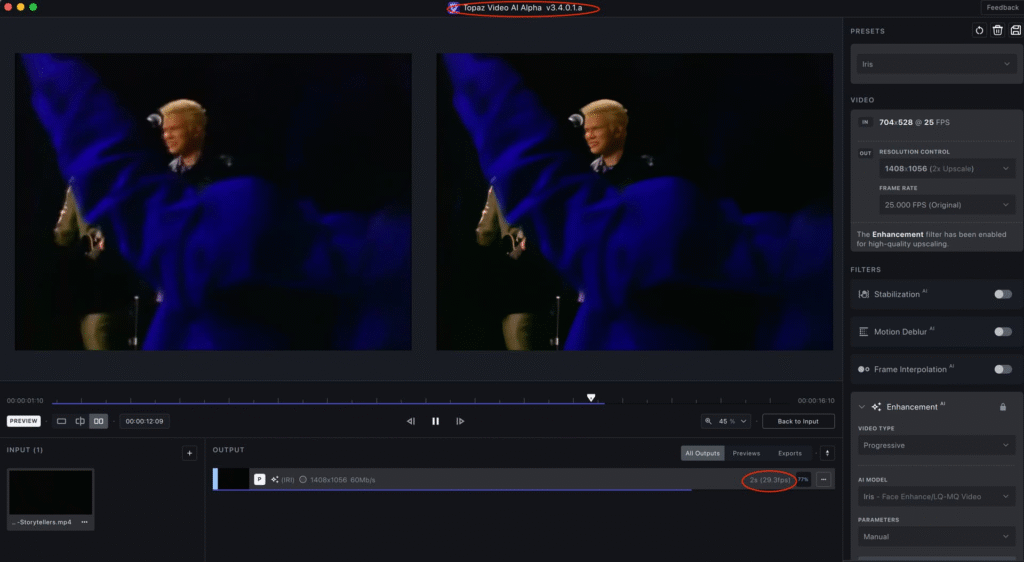1024x562 pixels.
Task: Open the output row more options menu
Action: click(824, 480)
